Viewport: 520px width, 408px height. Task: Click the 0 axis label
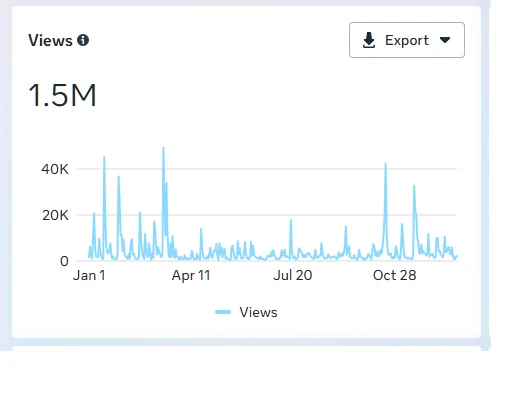click(x=64, y=261)
